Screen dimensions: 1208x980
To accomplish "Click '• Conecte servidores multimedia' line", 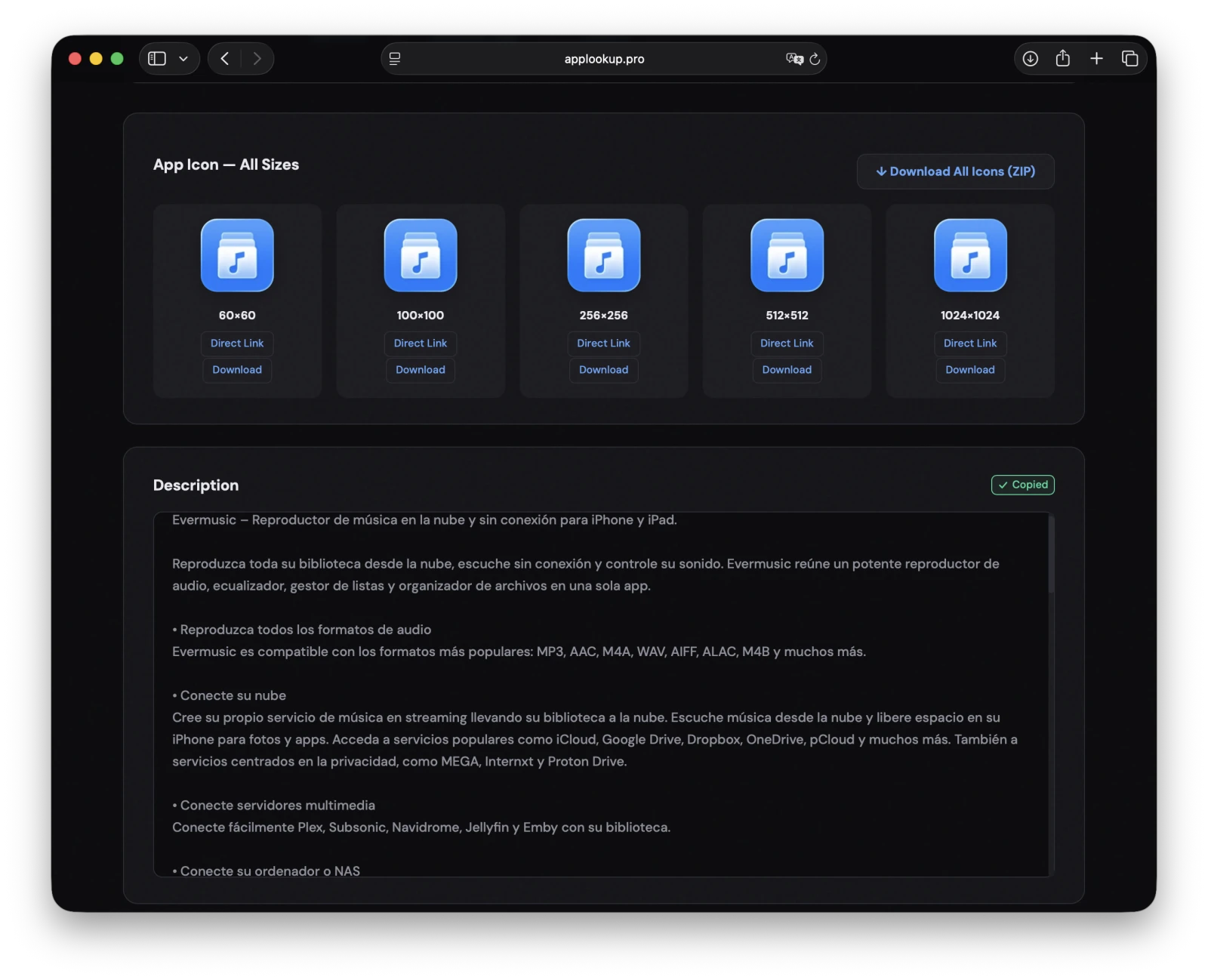I will click(x=273, y=806).
